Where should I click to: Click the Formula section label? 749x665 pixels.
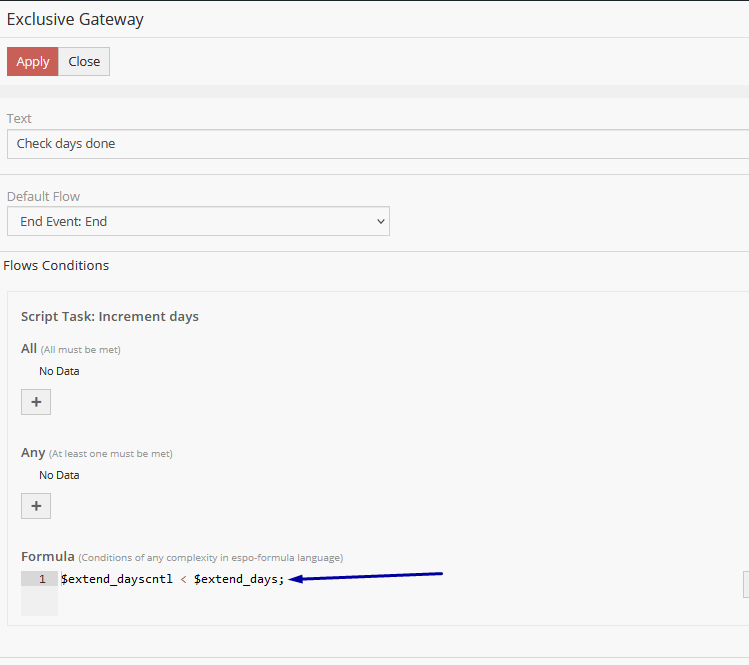click(x=48, y=556)
